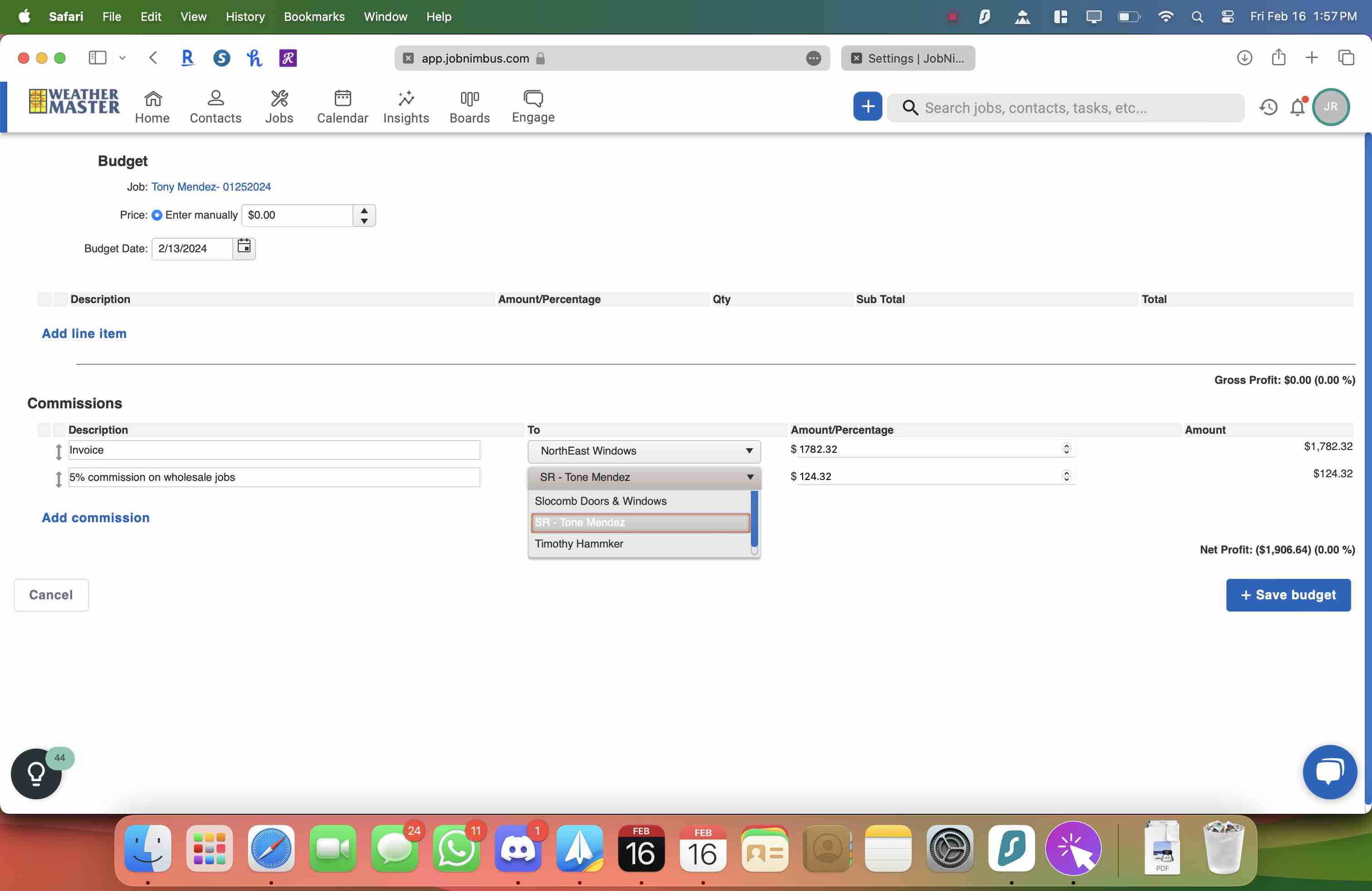Viewport: 1372px width, 891px height.
Task: Open the Engage messaging section
Action: 532,106
